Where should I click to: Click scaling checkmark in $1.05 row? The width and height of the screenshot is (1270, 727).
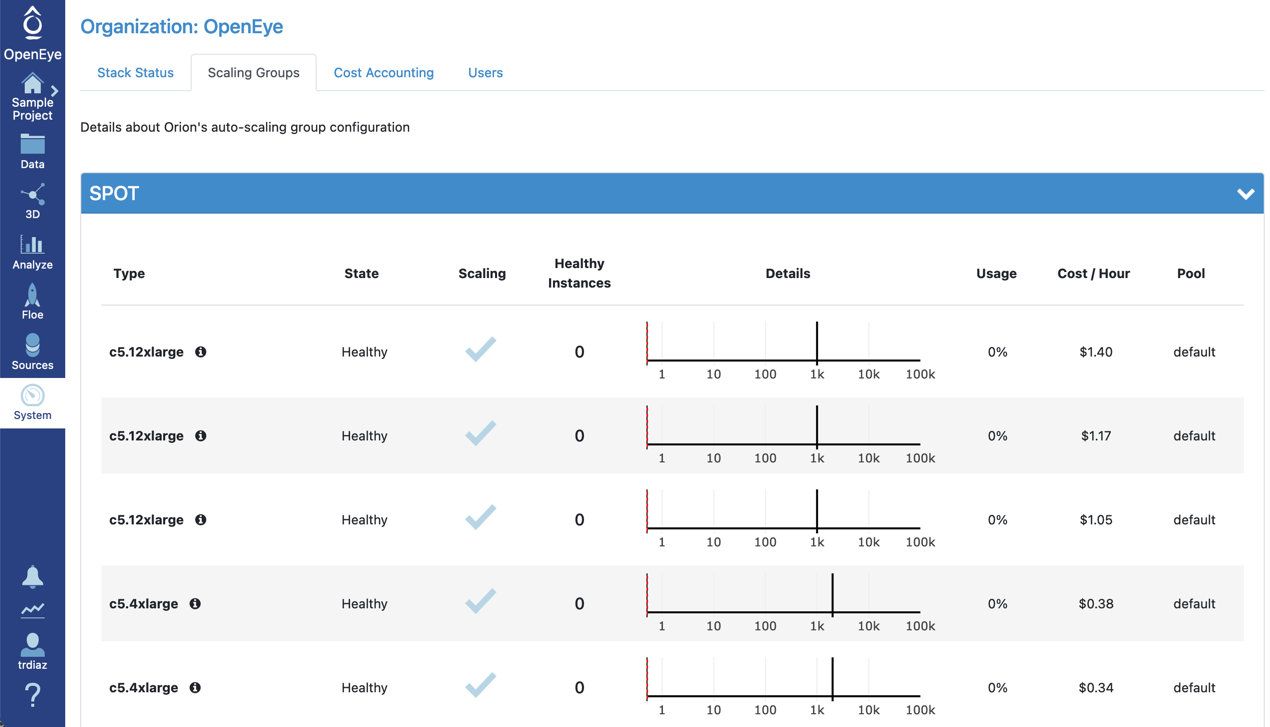pos(481,517)
